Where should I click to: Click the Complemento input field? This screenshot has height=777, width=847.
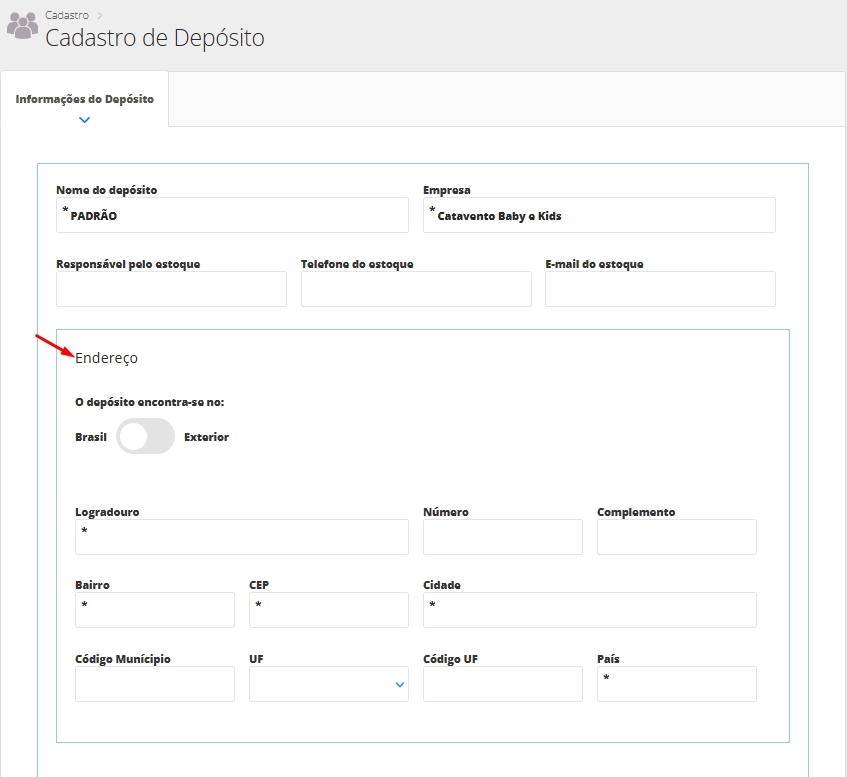tap(676, 537)
